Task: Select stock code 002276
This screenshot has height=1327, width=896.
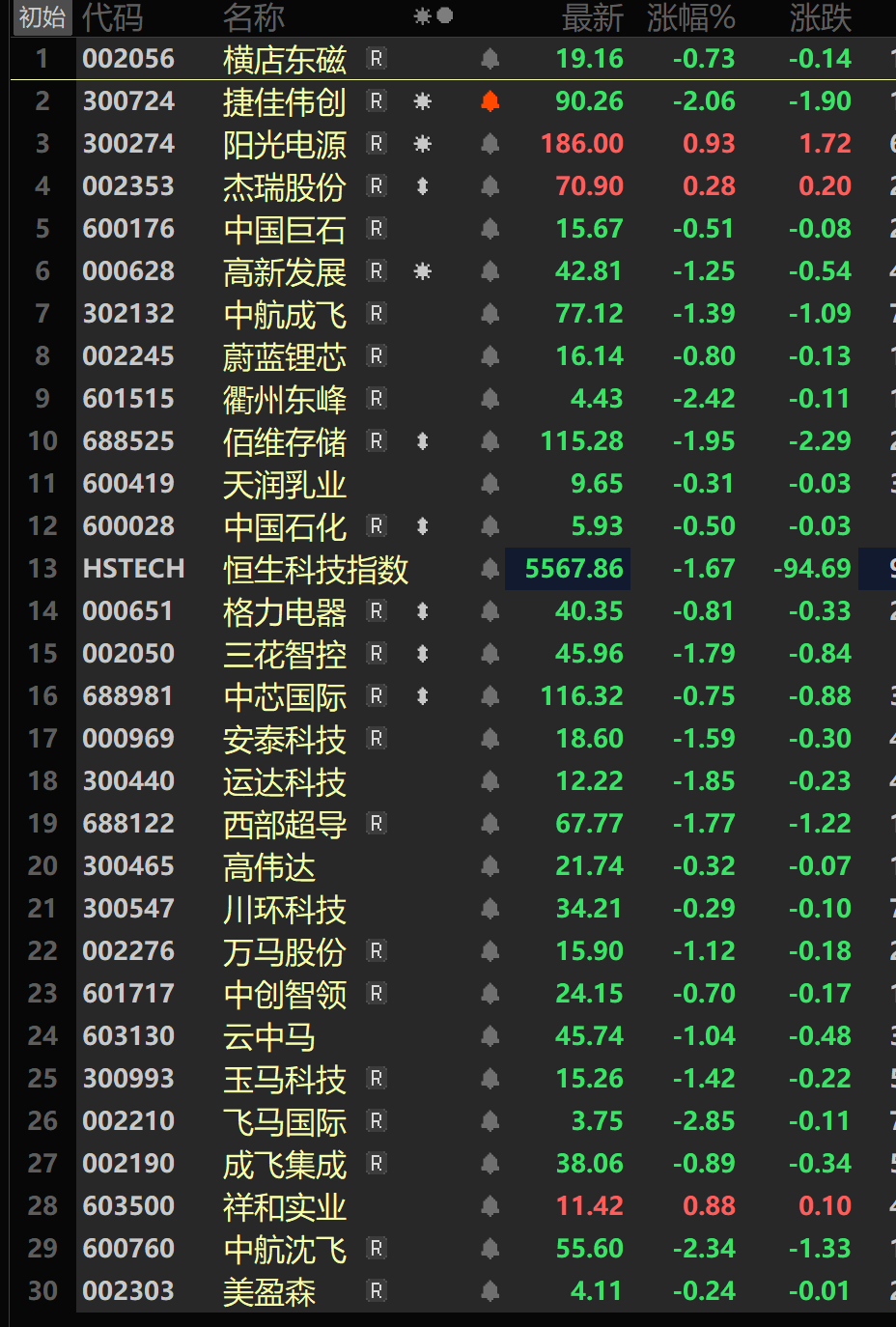Action: 128,951
